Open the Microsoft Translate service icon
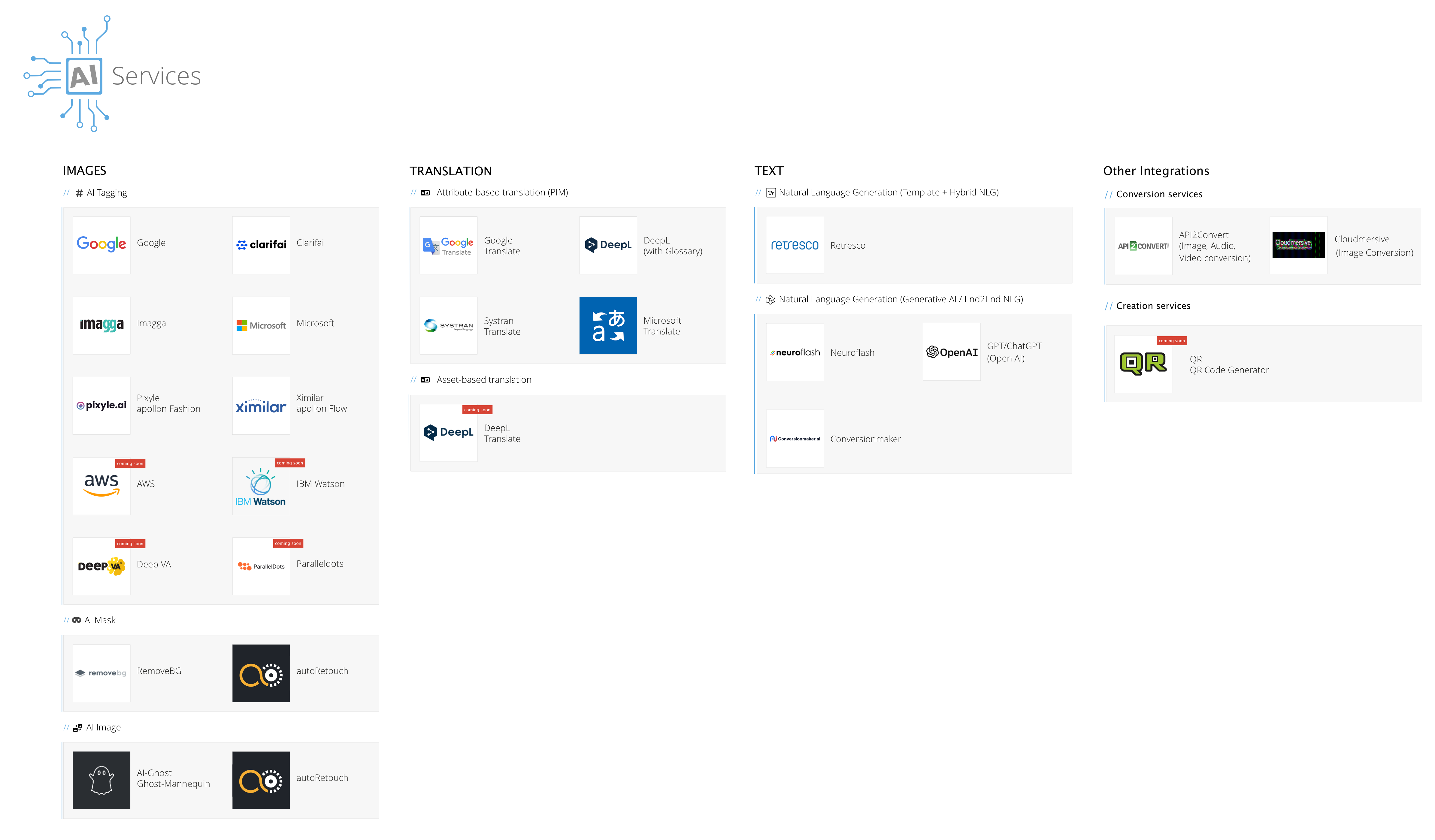The width and height of the screenshot is (1435, 840). click(x=608, y=325)
